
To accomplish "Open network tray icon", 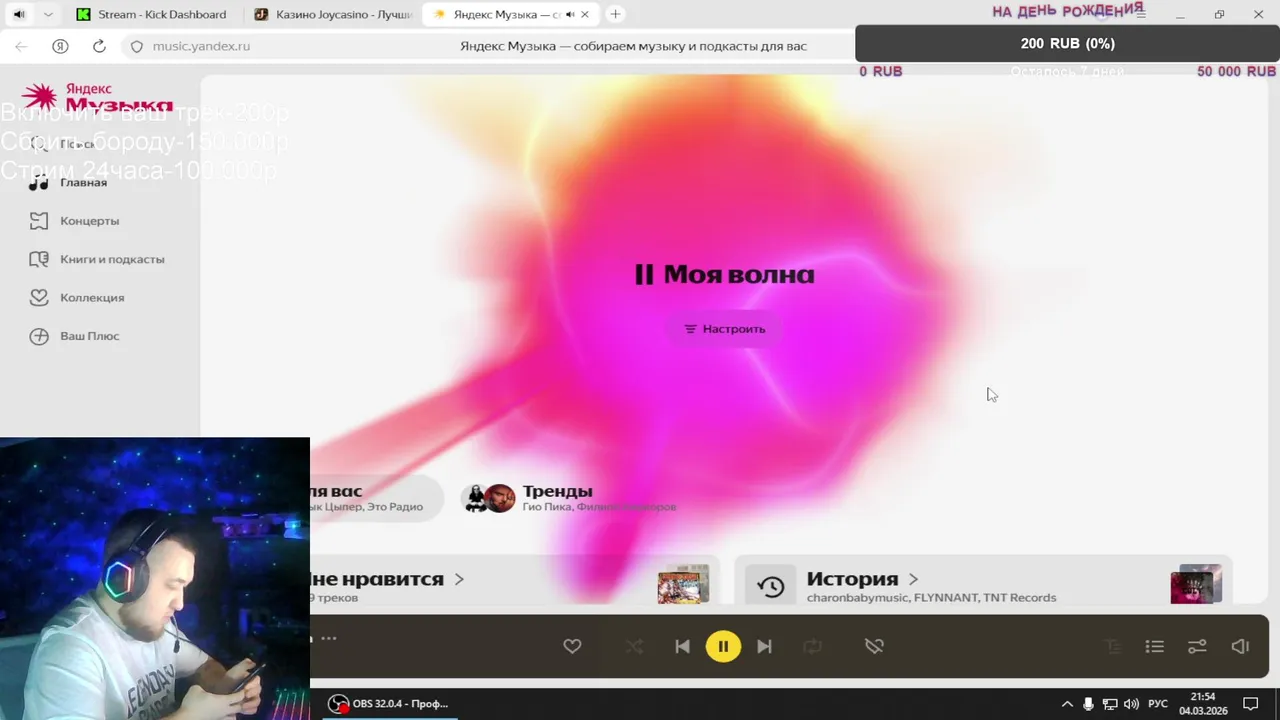I will pyautogui.click(x=1110, y=704).
